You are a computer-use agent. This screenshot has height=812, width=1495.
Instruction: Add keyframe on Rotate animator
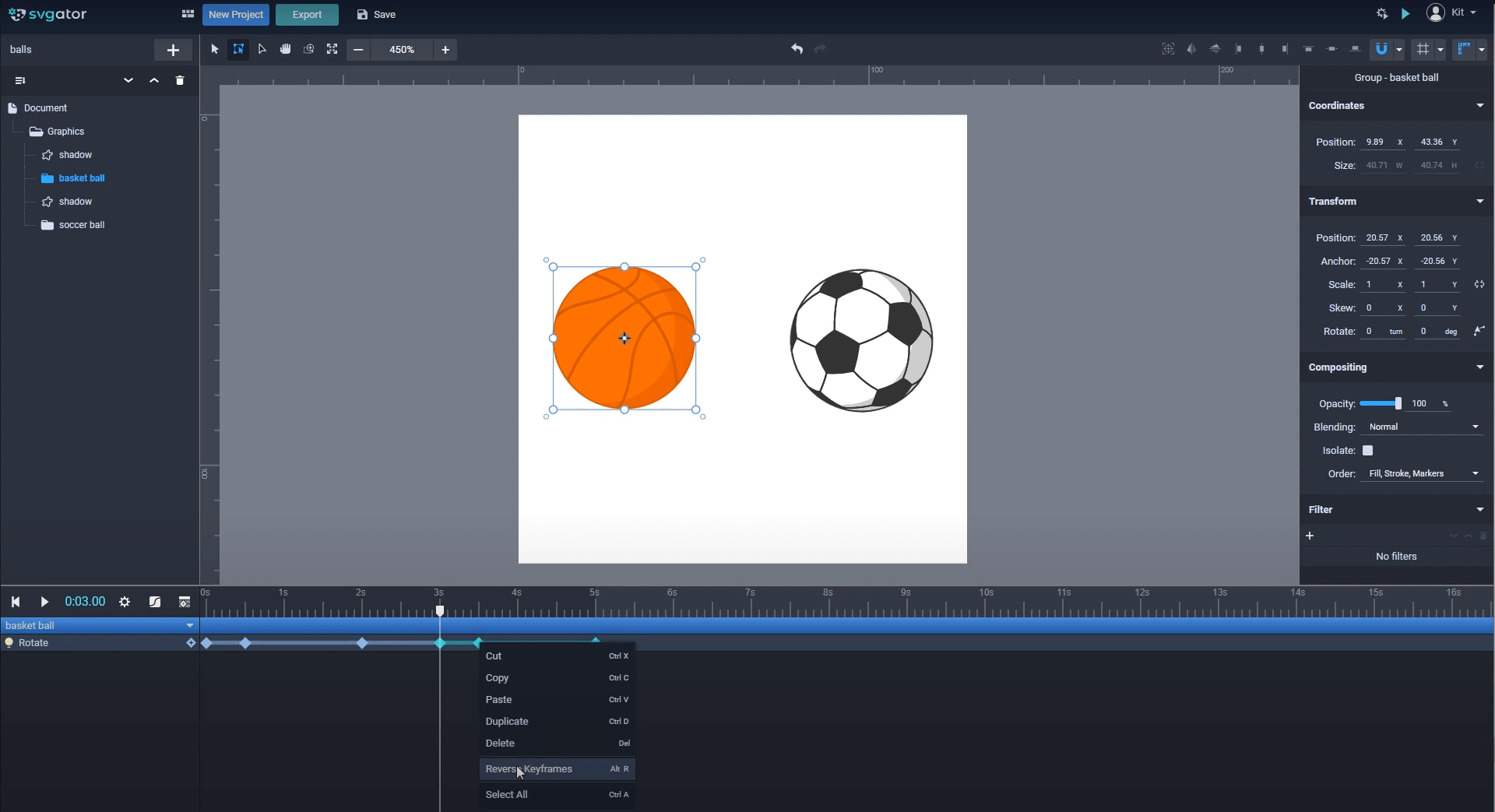(190, 643)
